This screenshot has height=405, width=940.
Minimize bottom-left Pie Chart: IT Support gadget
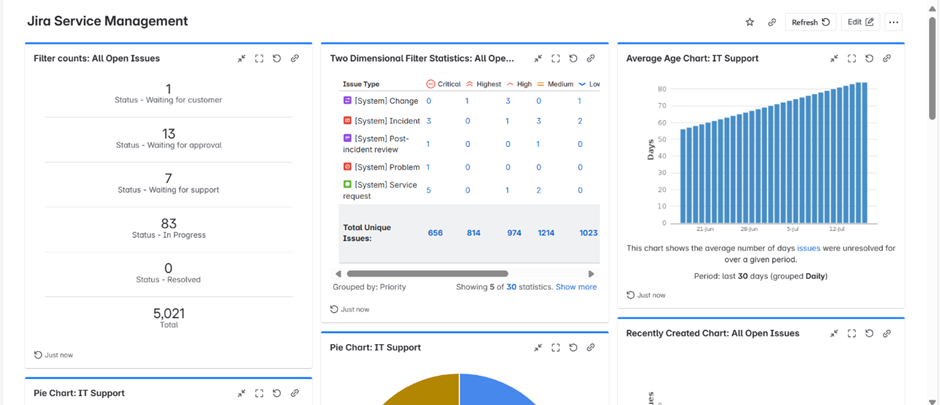tap(242, 393)
